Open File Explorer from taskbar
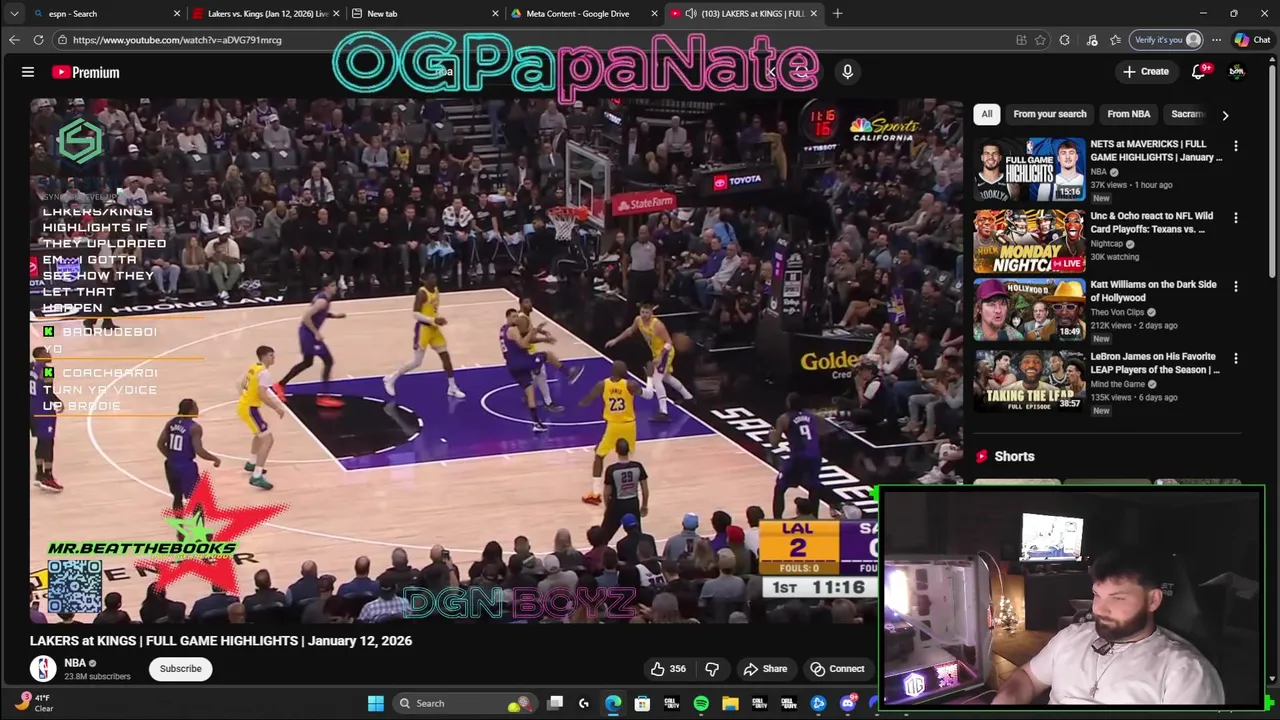1280x720 pixels. coord(730,704)
